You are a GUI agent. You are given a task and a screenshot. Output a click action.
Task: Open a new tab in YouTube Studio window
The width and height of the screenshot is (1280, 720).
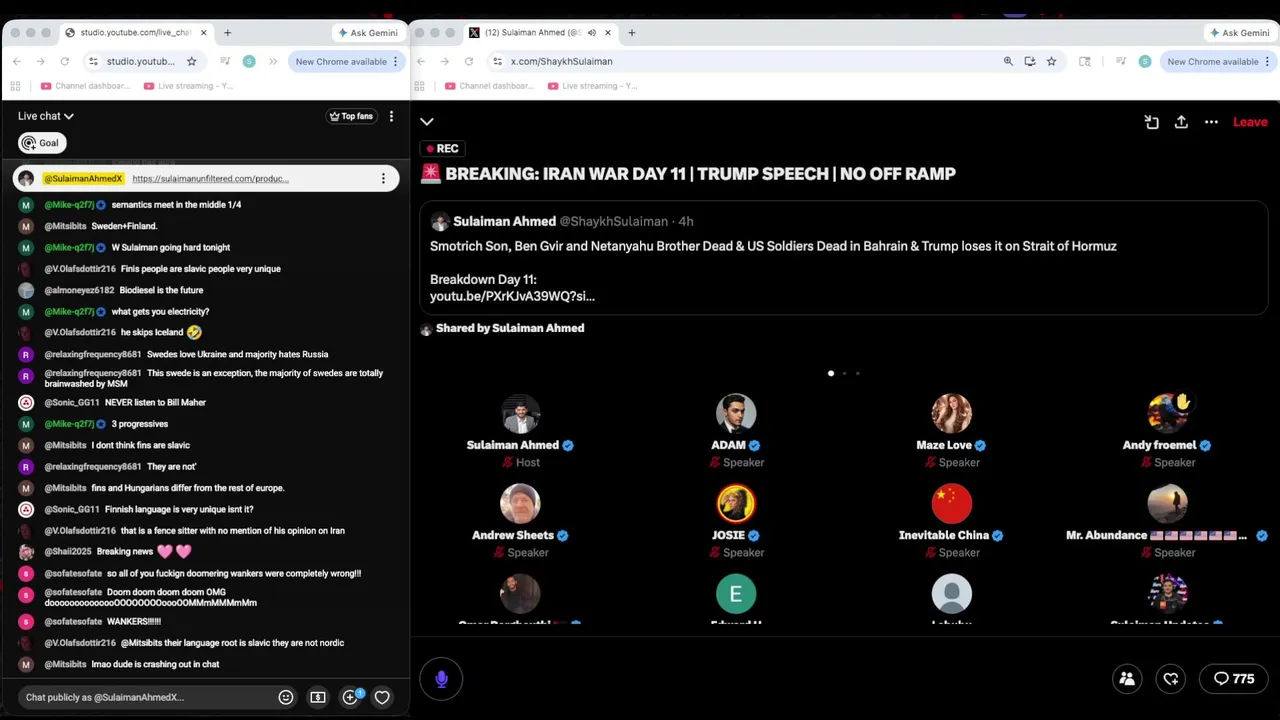[227, 32]
